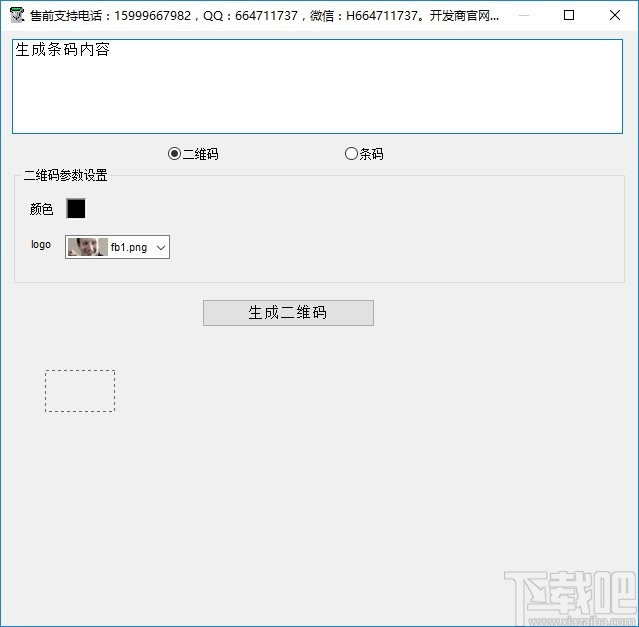Click the 颜色 label
Screen dimensions: 639x627
coord(41,209)
